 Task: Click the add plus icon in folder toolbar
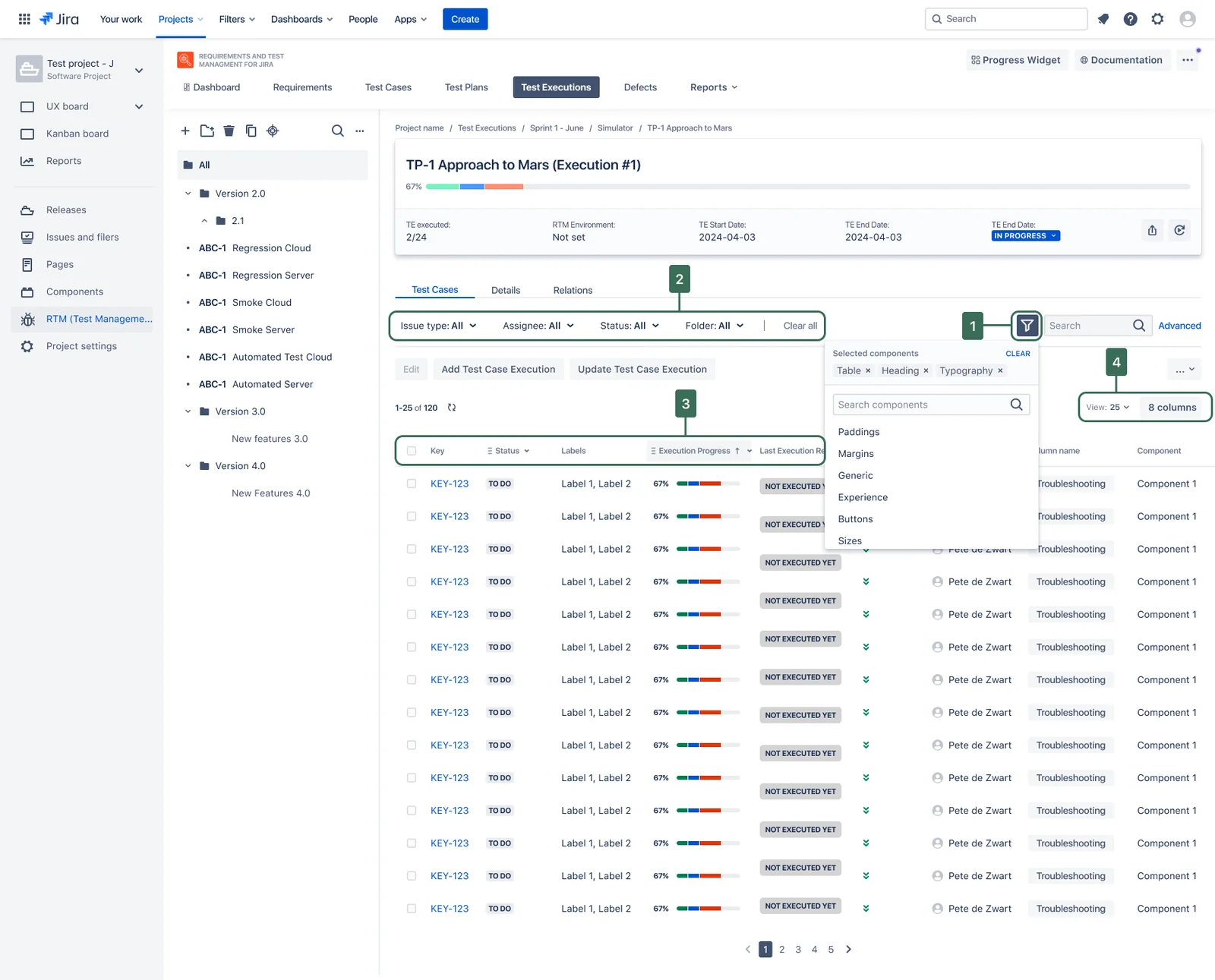point(185,131)
